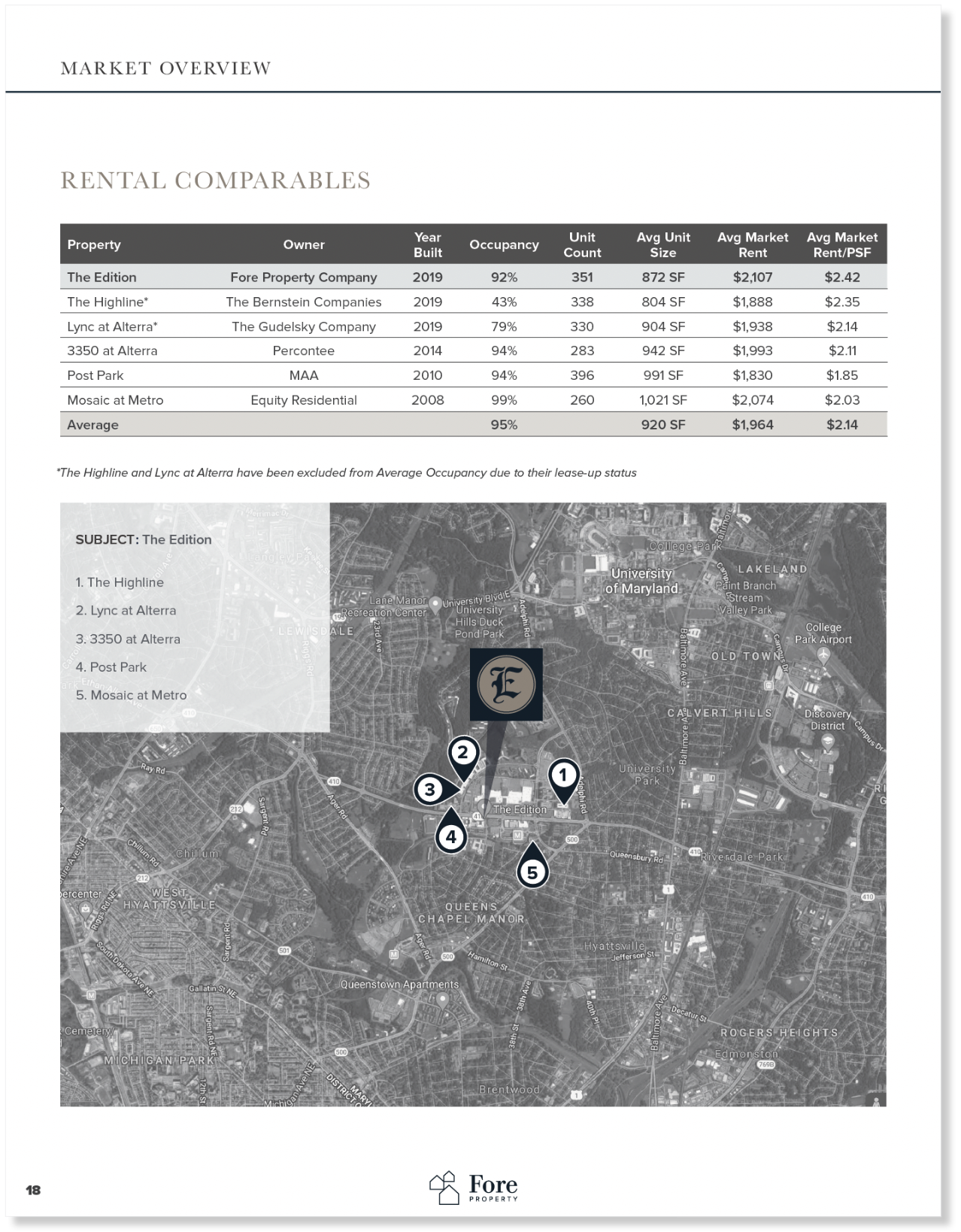
Task: Click 'Lync at Alterra*' in the table
Action: point(112,326)
